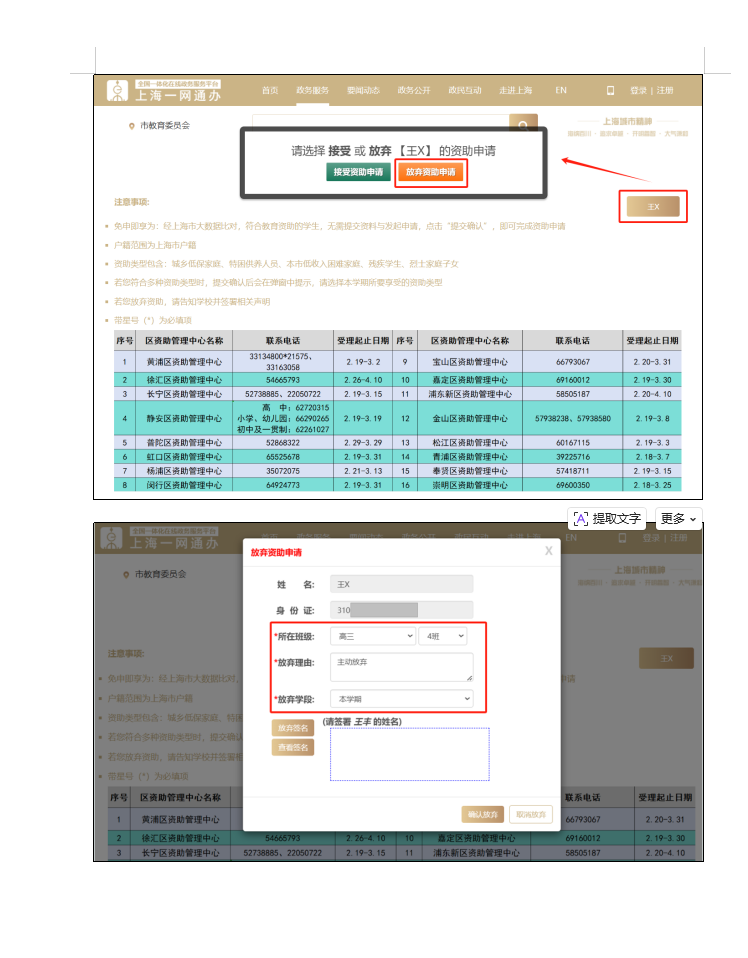The image size is (748, 958).
Task: Click the dimmed 王X button behind the dialog
Action: (x=666, y=659)
